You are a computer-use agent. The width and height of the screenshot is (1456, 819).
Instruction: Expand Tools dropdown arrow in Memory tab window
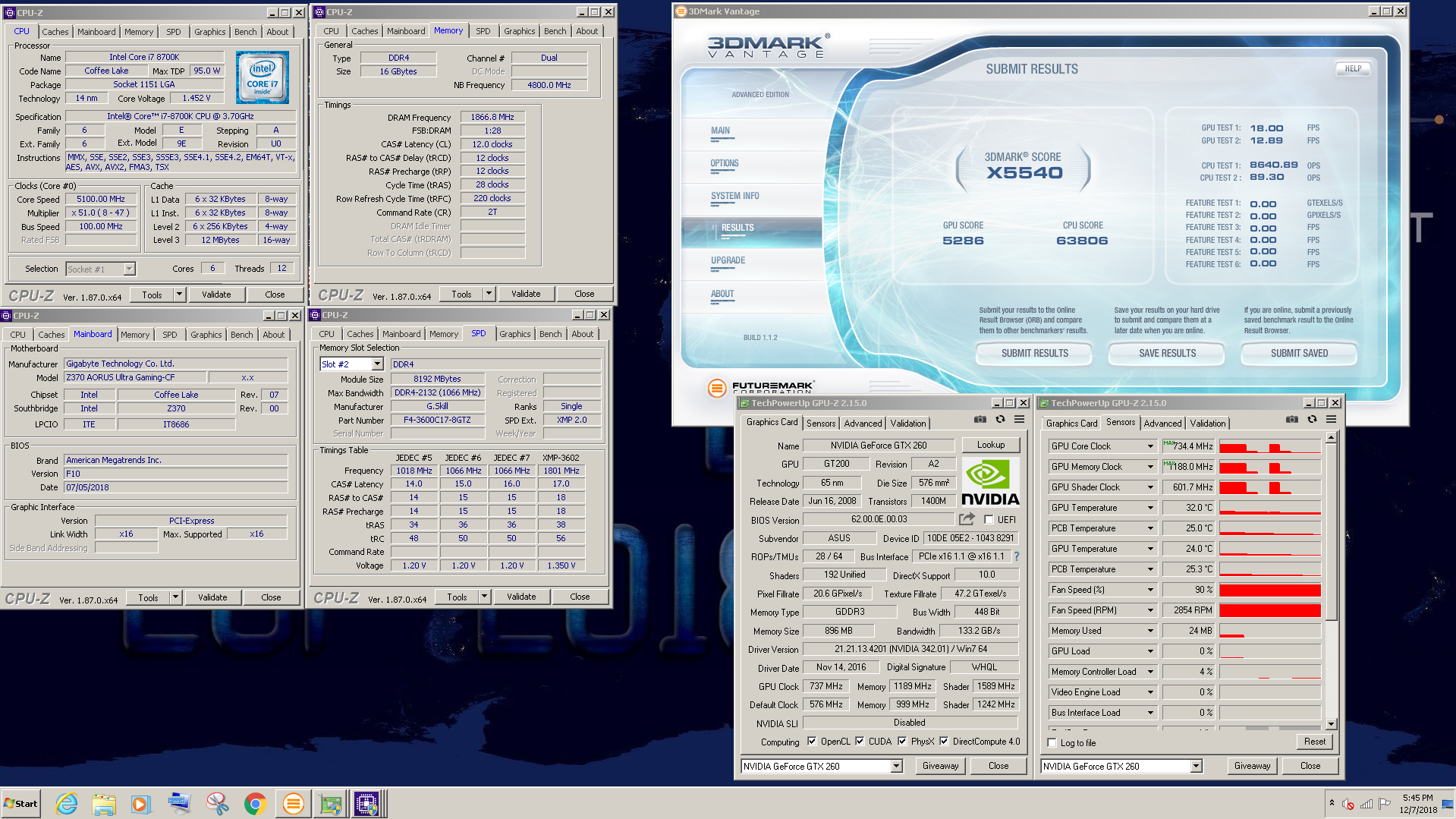(x=489, y=294)
